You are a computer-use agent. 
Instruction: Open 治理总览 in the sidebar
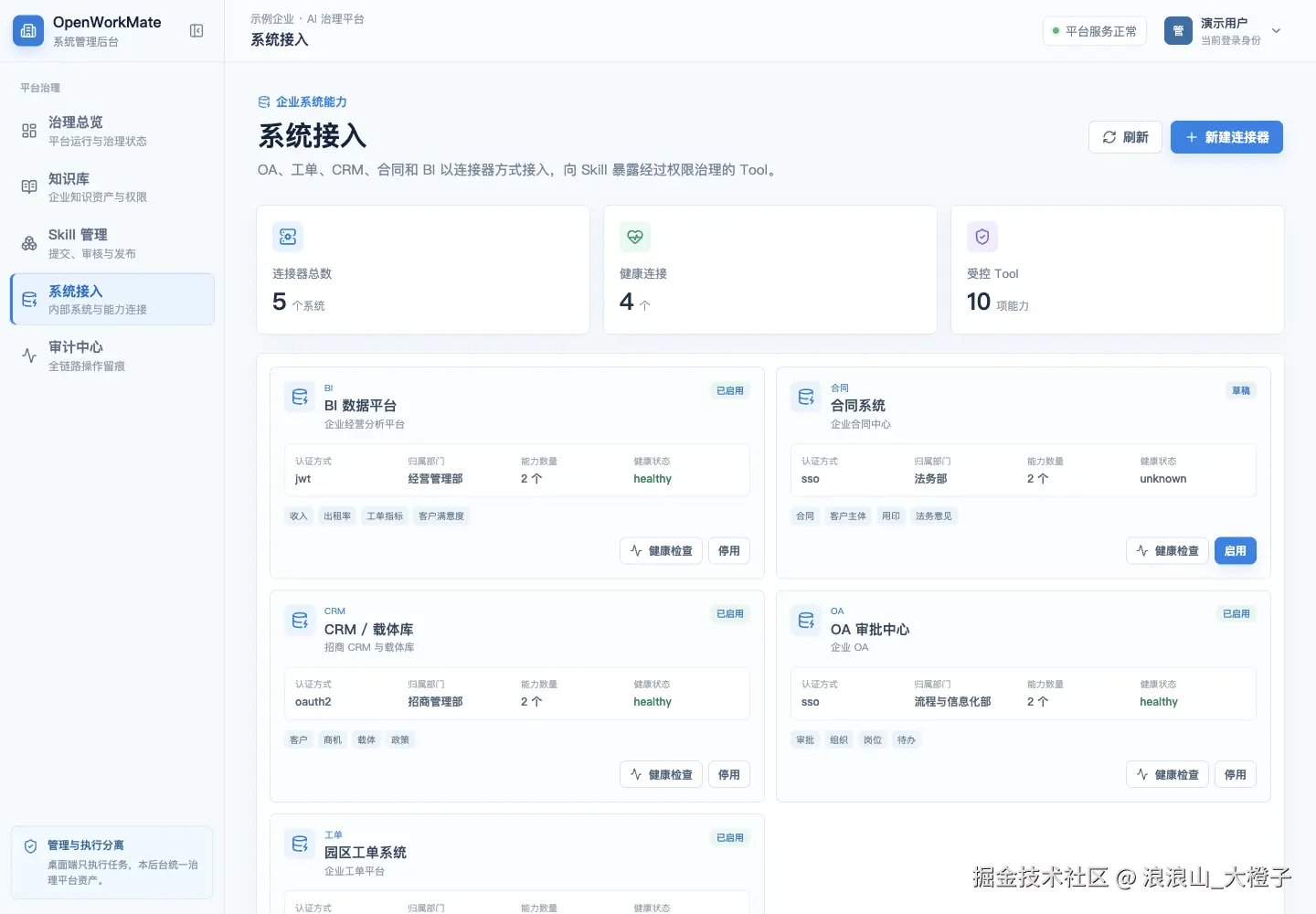pyautogui.click(x=112, y=131)
